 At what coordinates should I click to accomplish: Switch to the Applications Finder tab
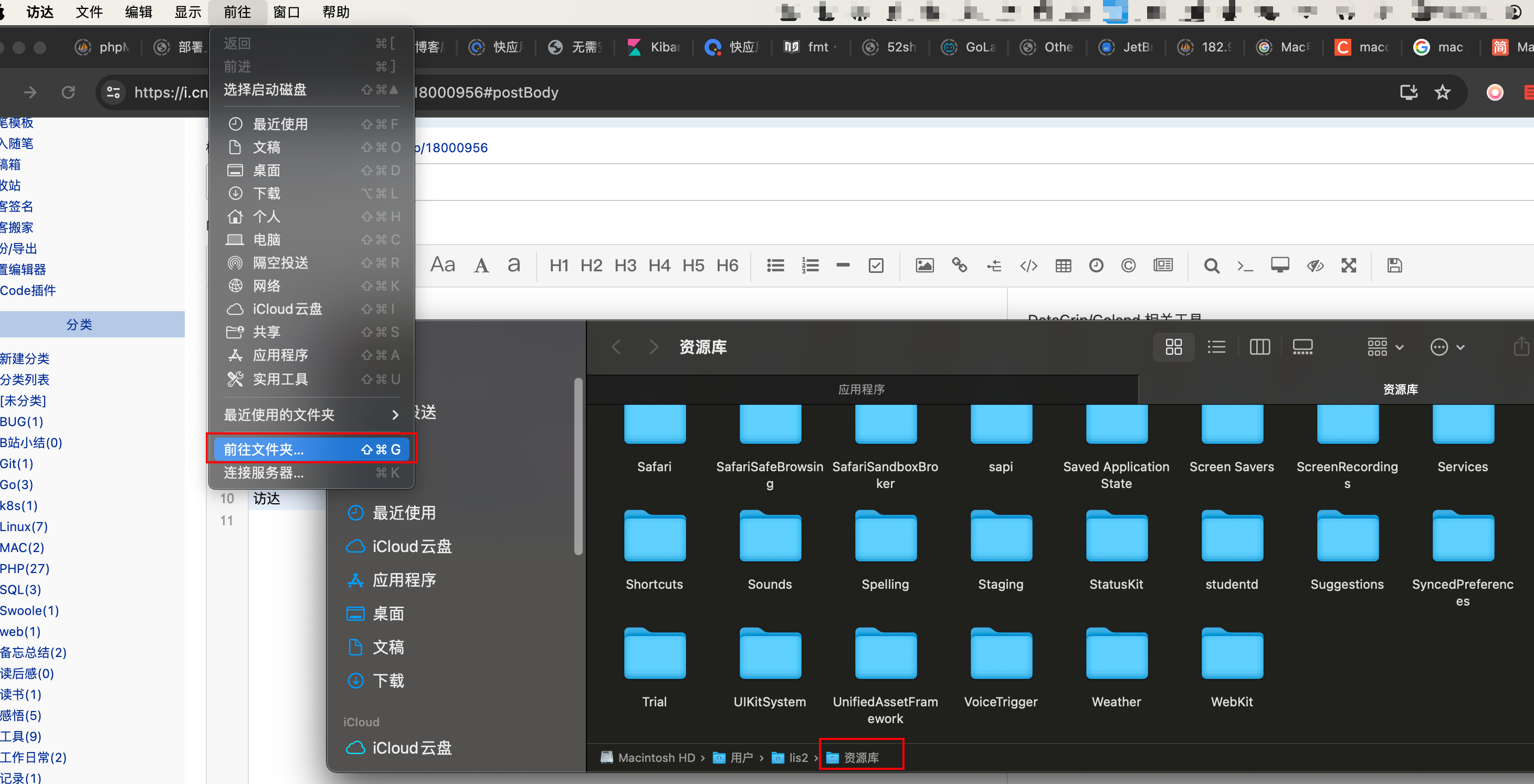point(861,389)
